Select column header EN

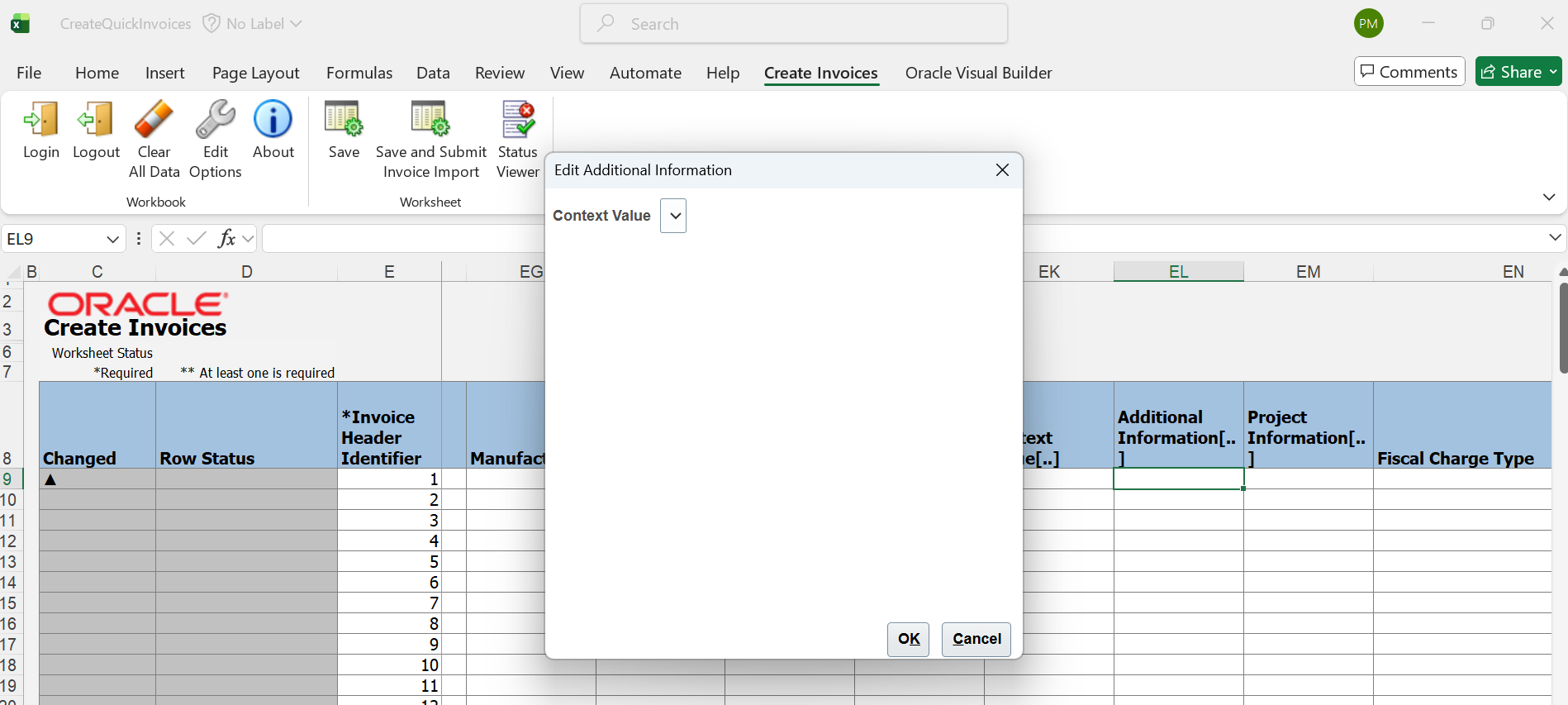point(1462,272)
